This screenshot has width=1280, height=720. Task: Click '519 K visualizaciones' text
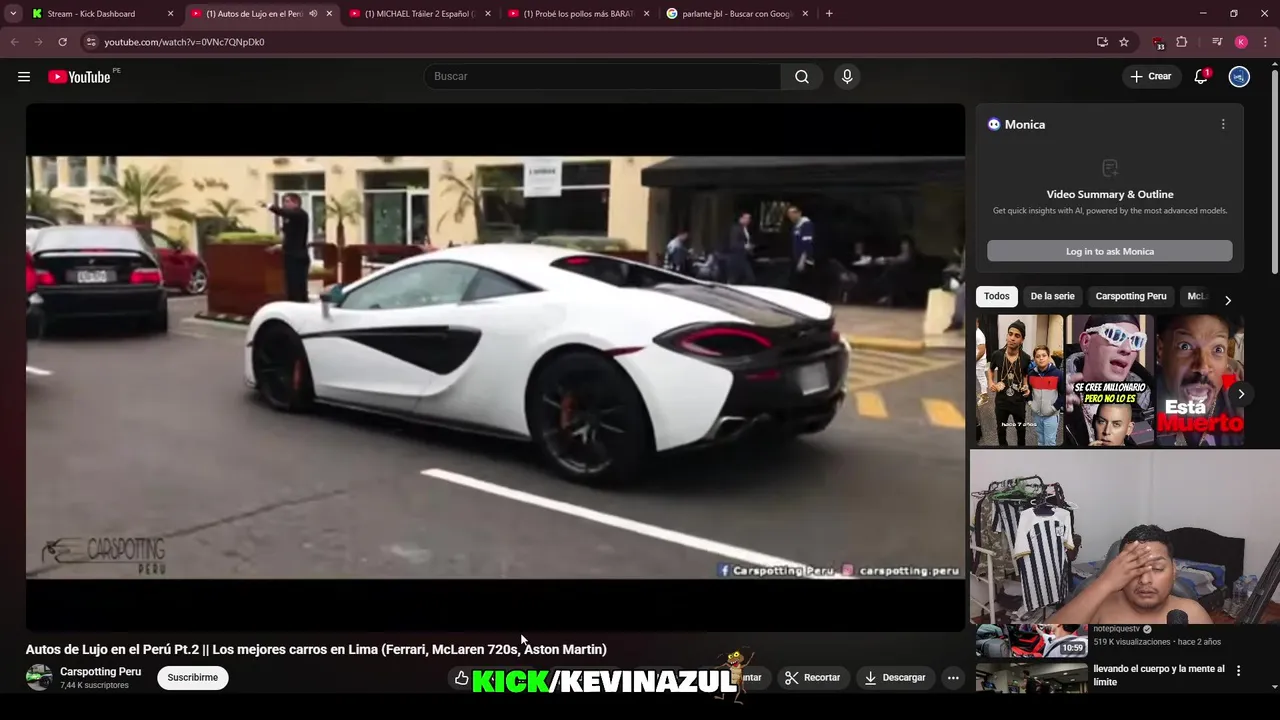coord(1131,642)
